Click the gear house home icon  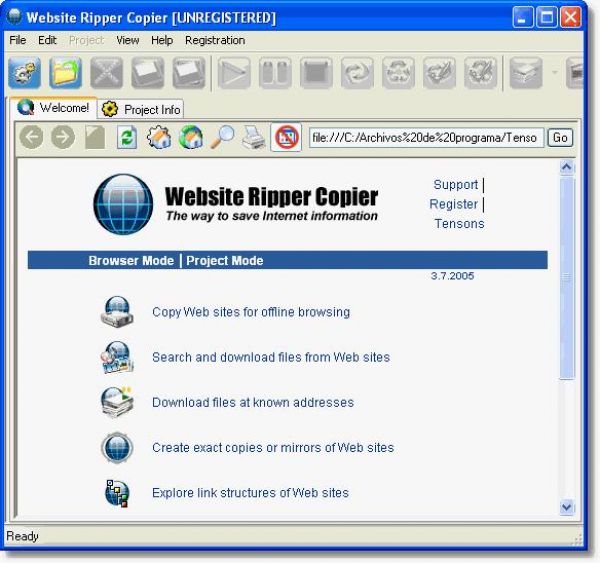[x=159, y=137]
